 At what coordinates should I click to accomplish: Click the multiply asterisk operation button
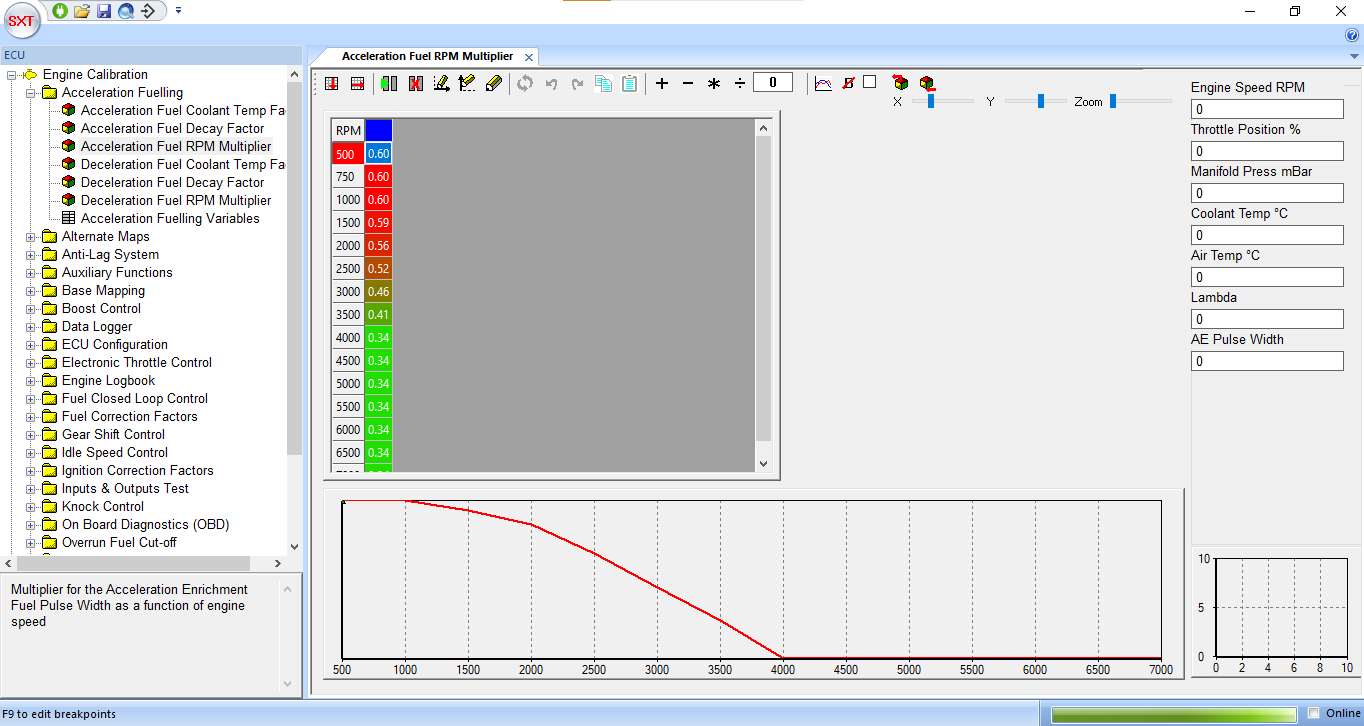point(714,84)
